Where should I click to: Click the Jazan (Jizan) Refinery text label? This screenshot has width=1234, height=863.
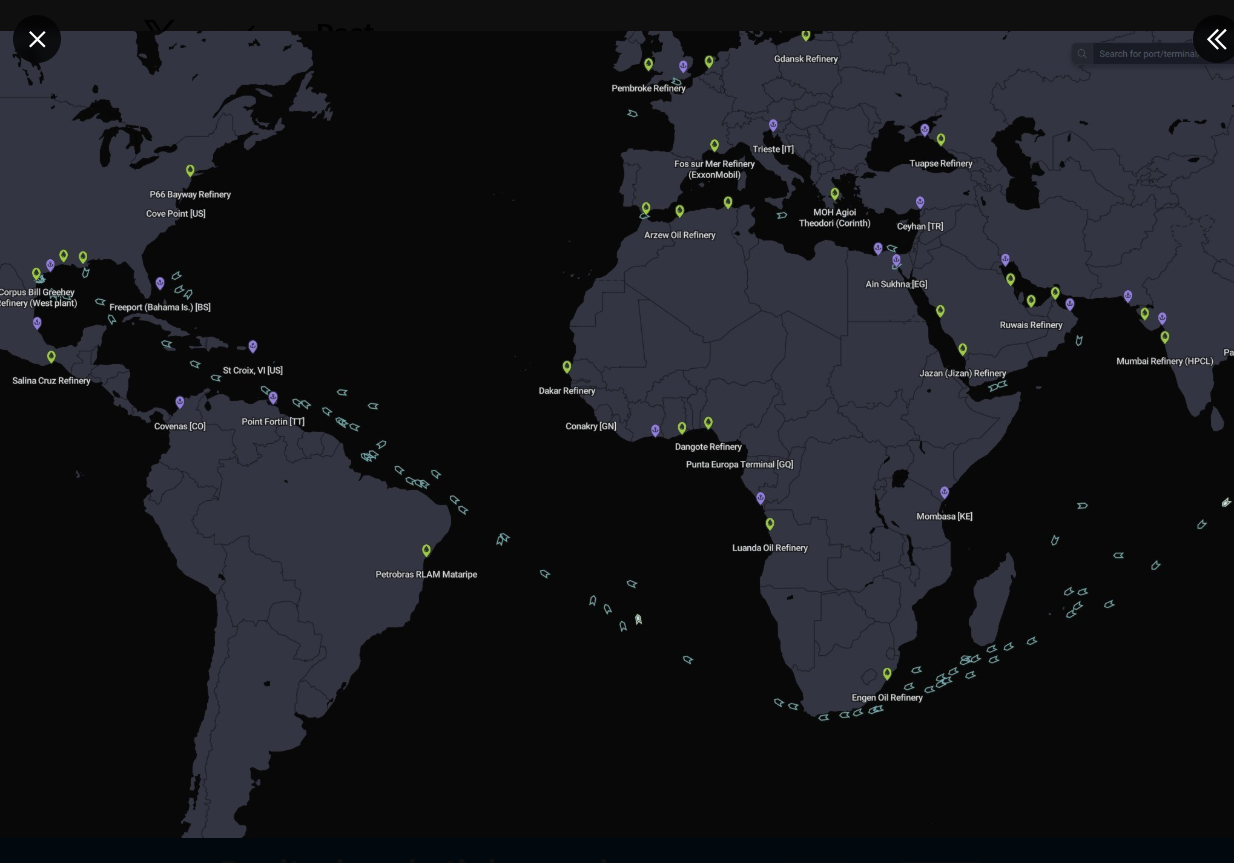pos(963,374)
